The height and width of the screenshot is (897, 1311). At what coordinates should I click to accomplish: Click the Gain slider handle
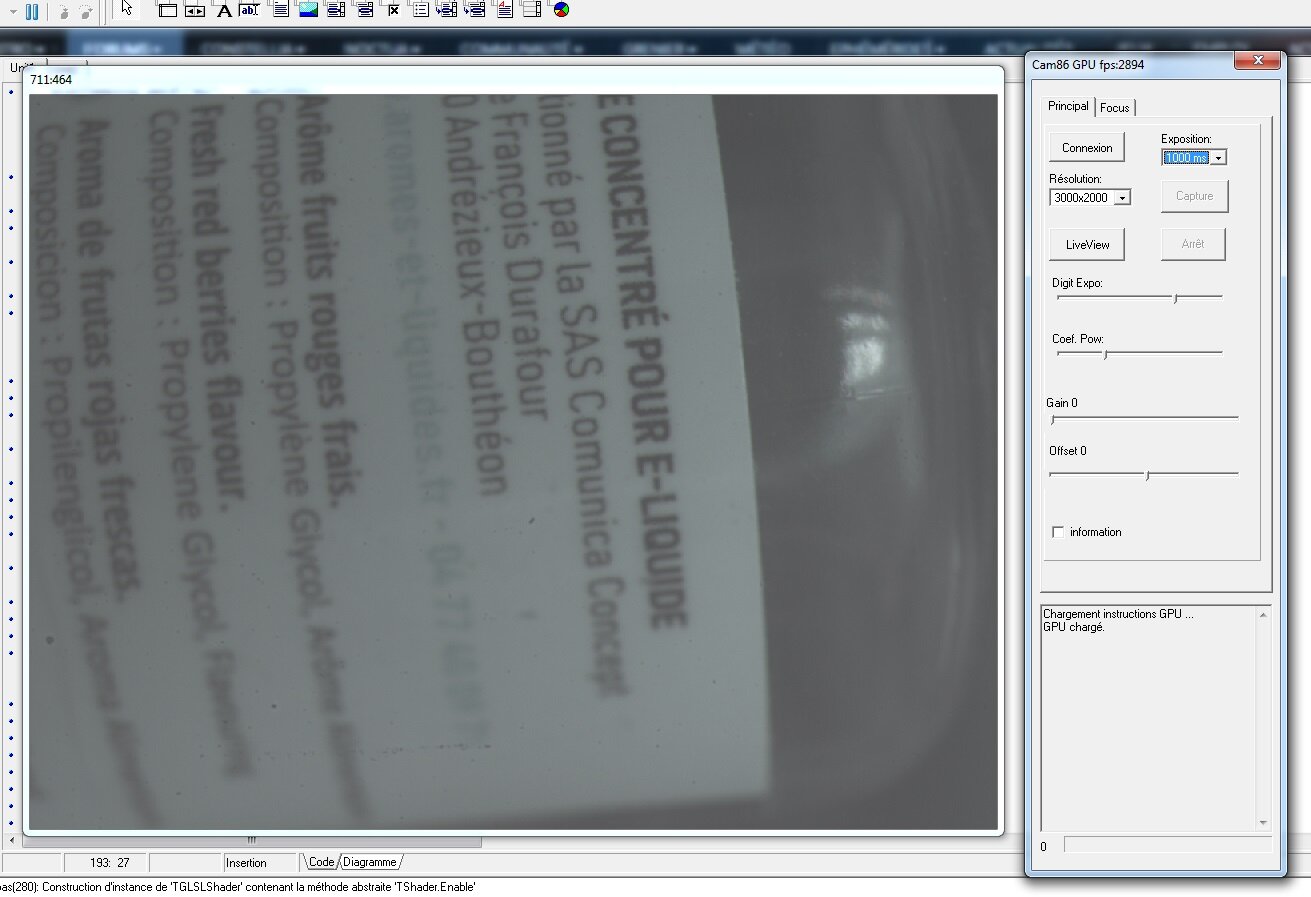click(1053, 420)
